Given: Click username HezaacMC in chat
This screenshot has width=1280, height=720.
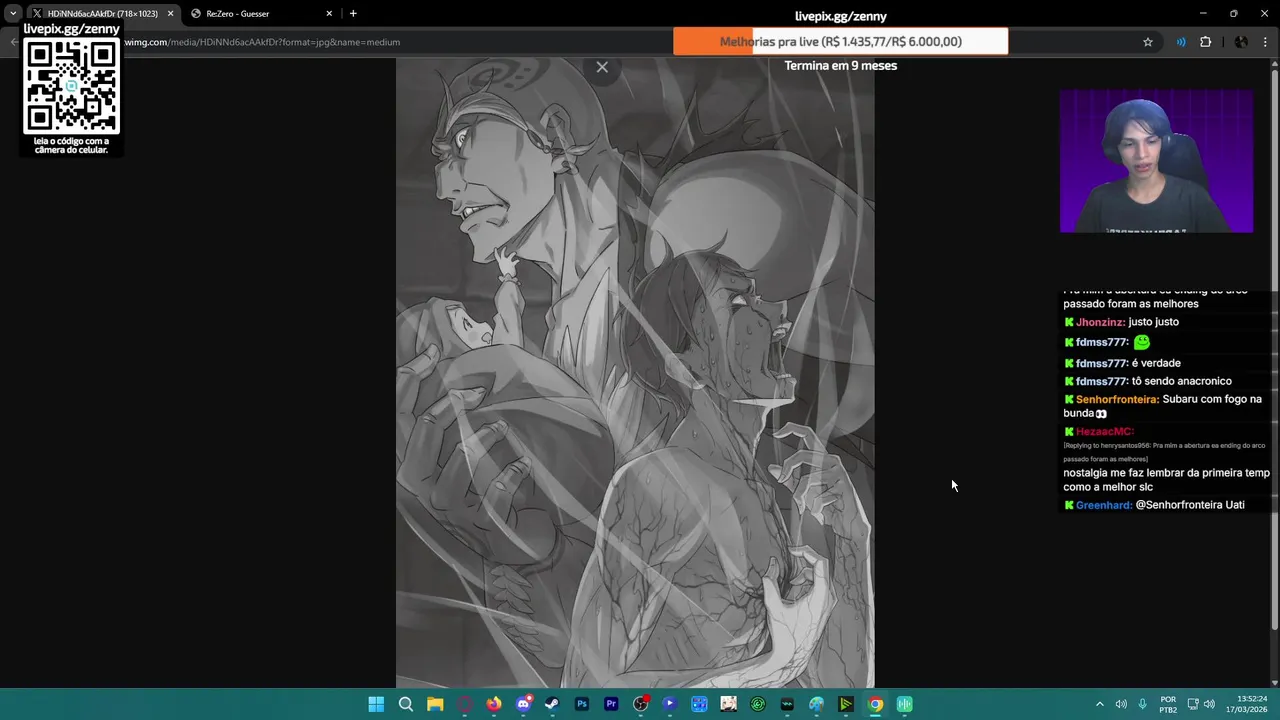Looking at the screenshot, I should (x=1104, y=431).
